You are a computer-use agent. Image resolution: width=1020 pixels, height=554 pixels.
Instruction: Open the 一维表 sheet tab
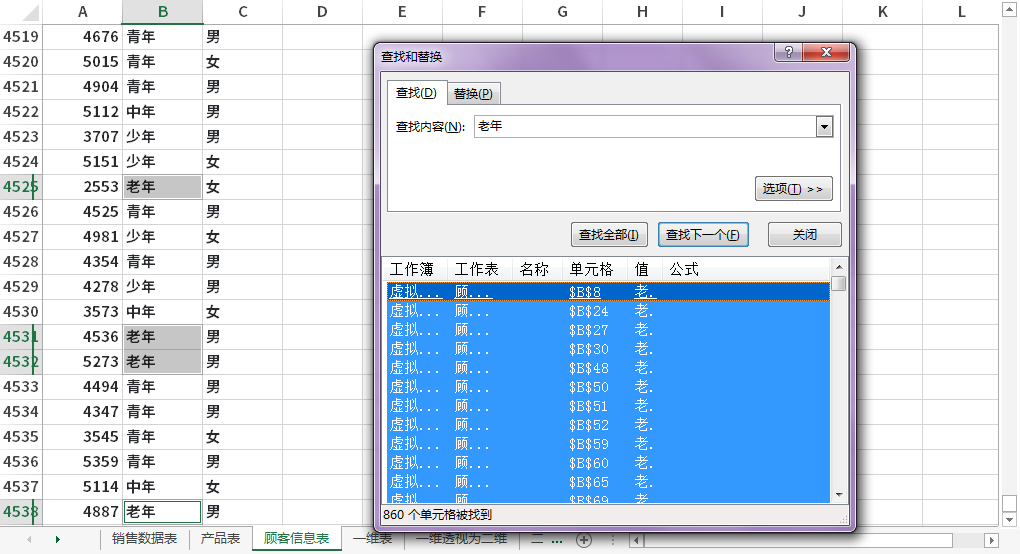(x=373, y=538)
